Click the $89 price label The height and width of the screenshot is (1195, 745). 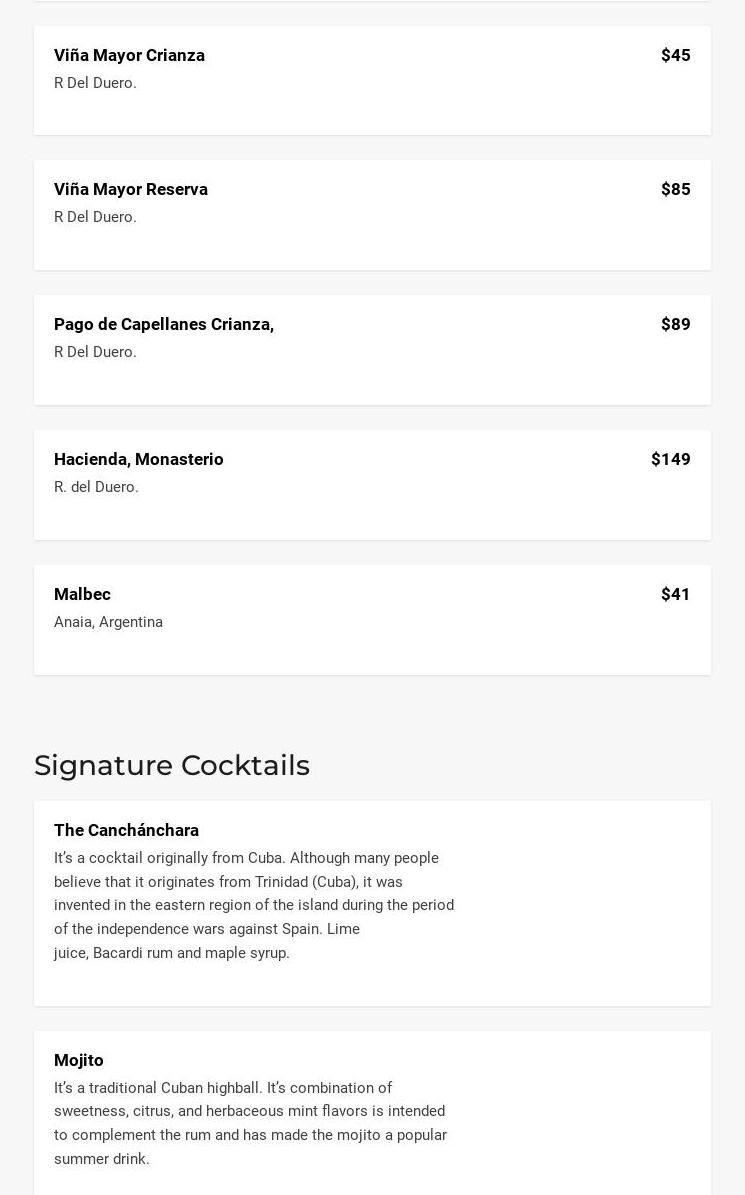click(x=675, y=325)
